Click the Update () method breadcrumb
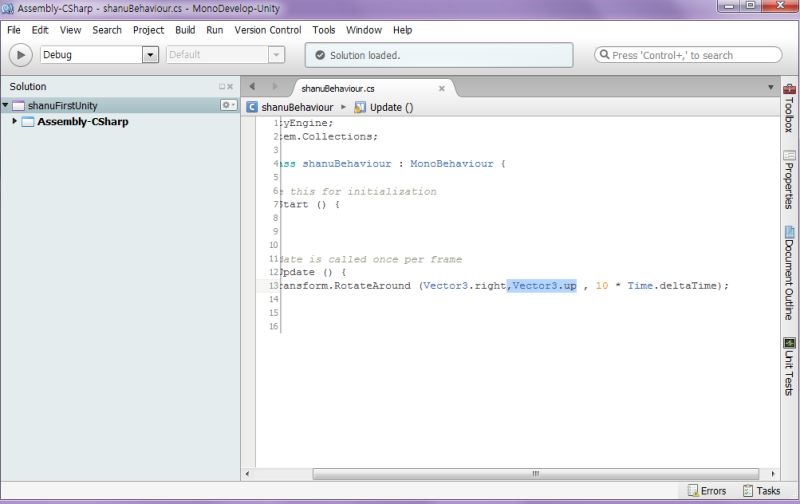The image size is (800, 504). pyautogui.click(x=391, y=107)
